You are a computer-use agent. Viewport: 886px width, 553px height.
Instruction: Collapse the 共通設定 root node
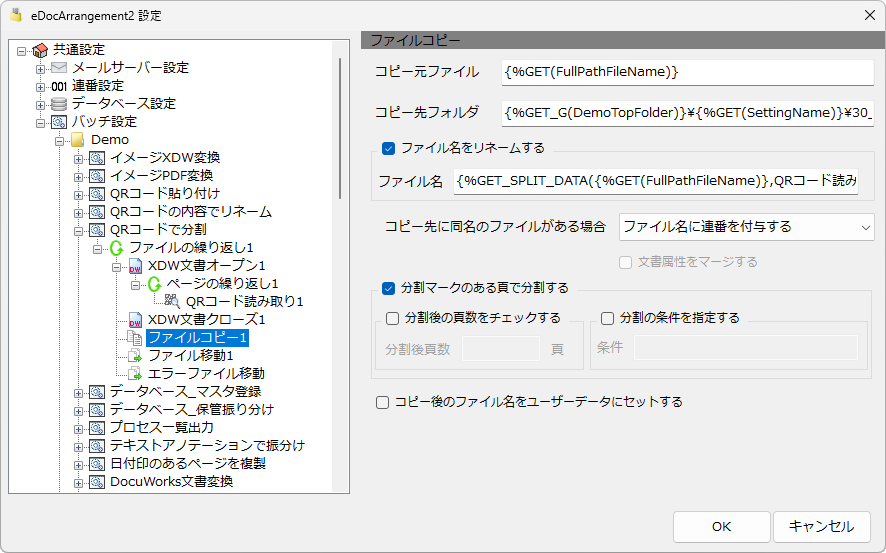pos(21,51)
